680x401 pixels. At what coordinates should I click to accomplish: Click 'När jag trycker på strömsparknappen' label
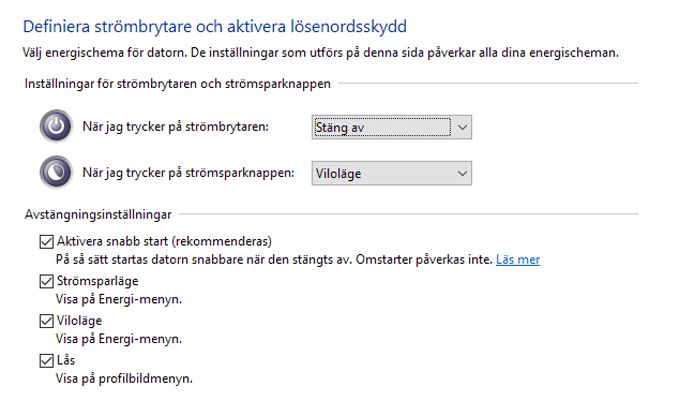pos(189,173)
